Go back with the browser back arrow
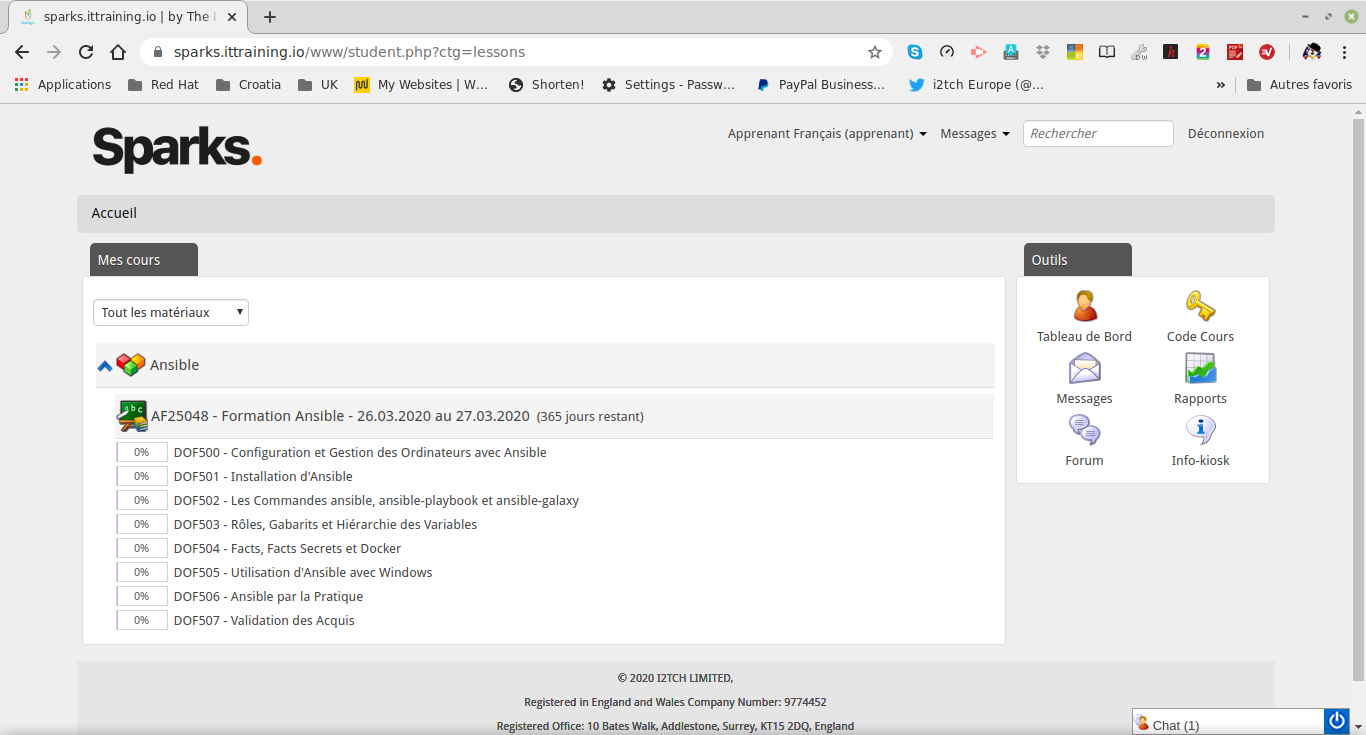 coord(22,52)
